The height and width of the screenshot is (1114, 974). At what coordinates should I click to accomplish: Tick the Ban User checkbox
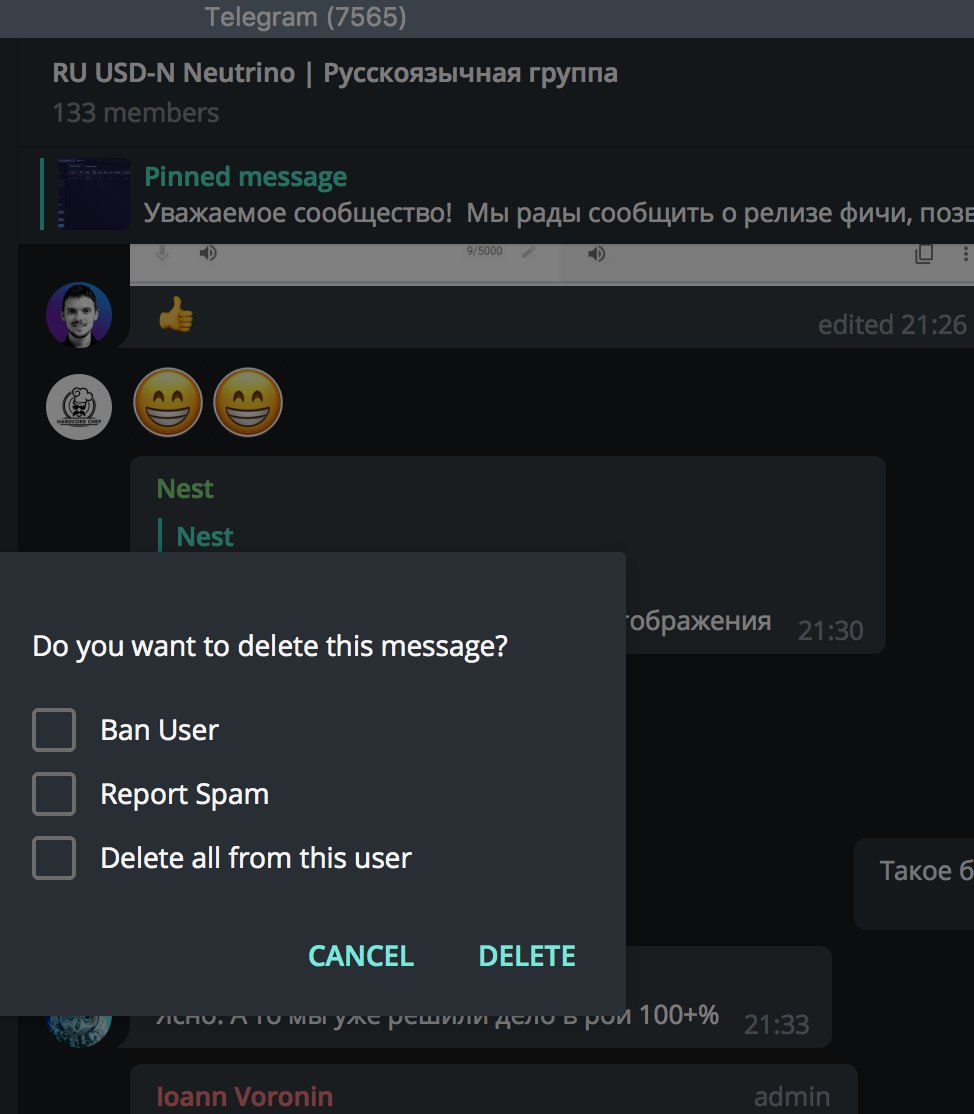pos(54,730)
